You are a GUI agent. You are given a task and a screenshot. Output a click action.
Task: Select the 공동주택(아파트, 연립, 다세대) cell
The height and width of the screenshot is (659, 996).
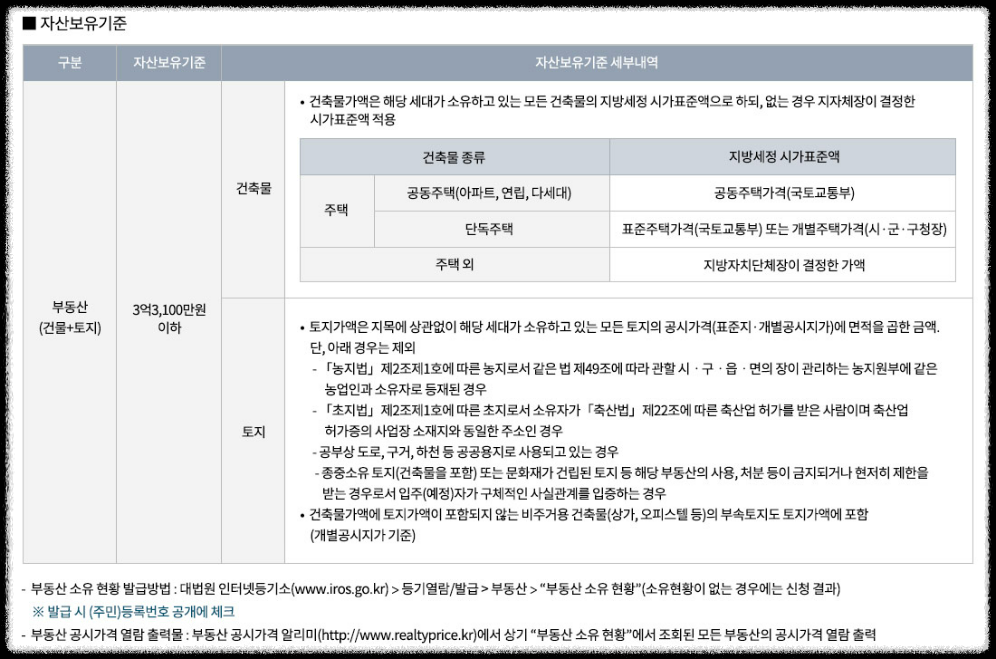[x=490, y=194]
